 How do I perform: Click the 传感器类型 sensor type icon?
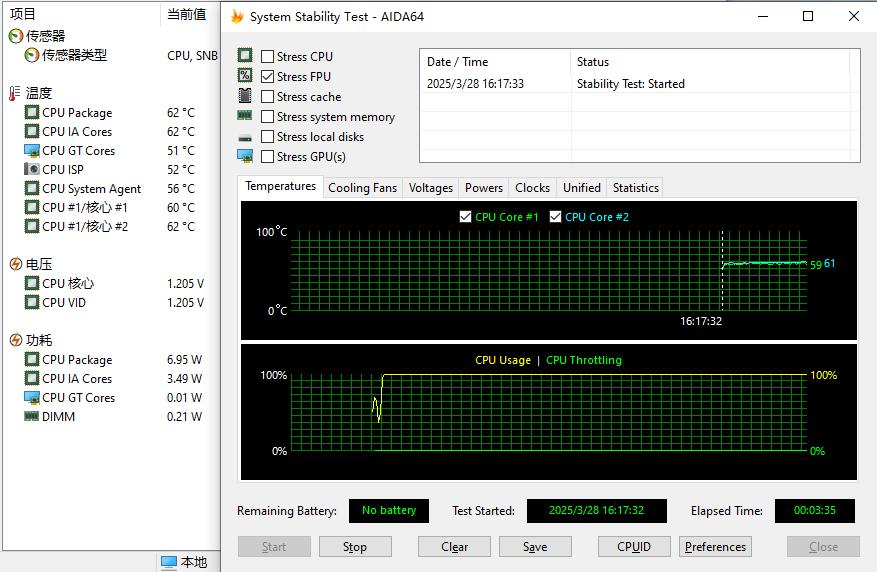[x=32, y=55]
